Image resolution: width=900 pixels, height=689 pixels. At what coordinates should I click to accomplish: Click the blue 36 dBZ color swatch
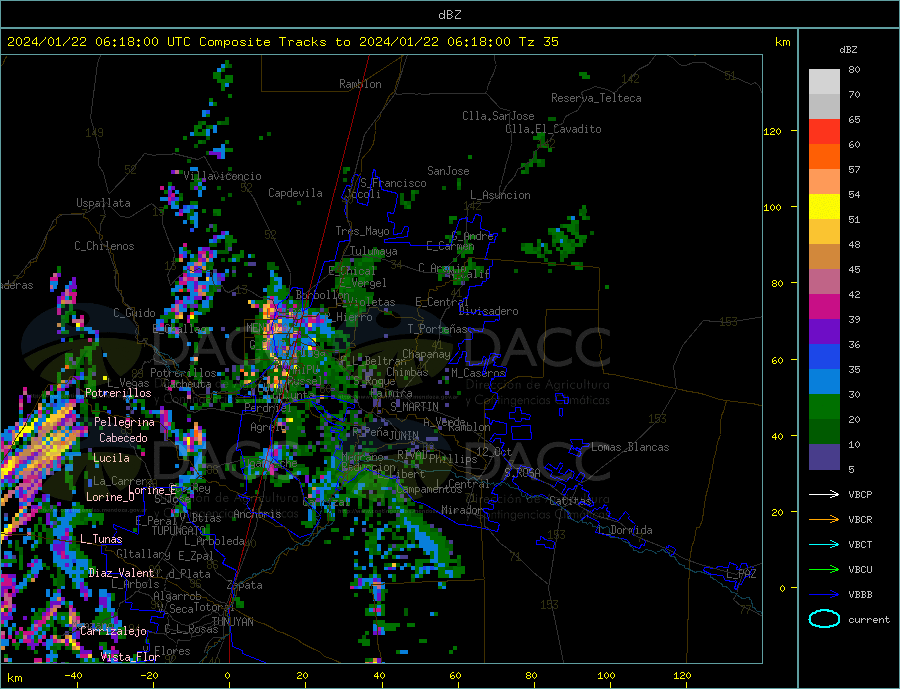pyautogui.click(x=824, y=357)
